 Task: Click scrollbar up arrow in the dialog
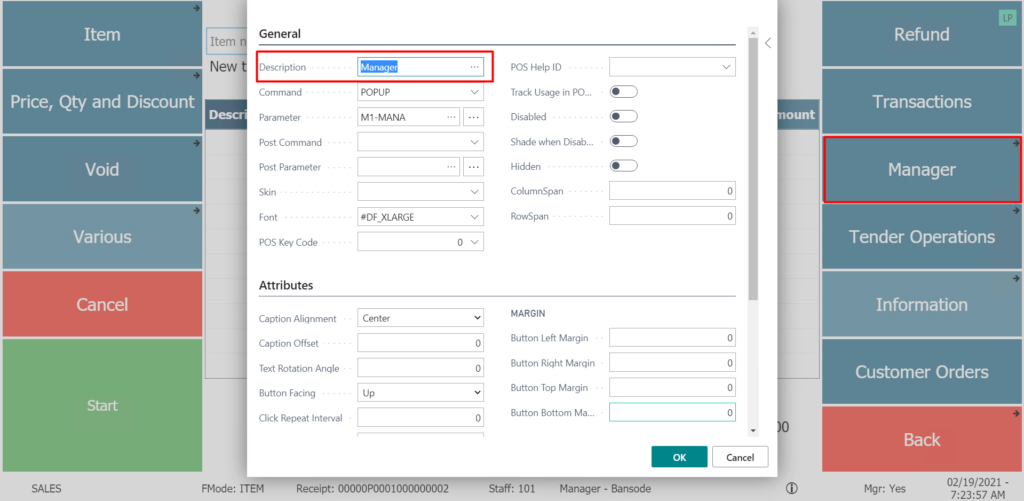(753, 33)
